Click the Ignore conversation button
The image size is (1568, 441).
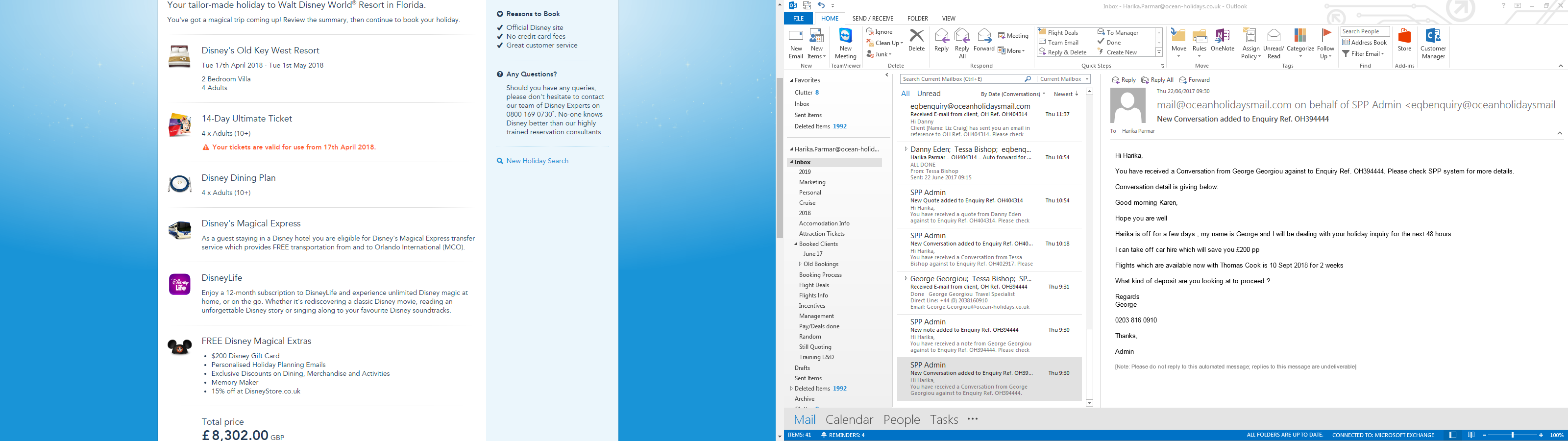880,32
